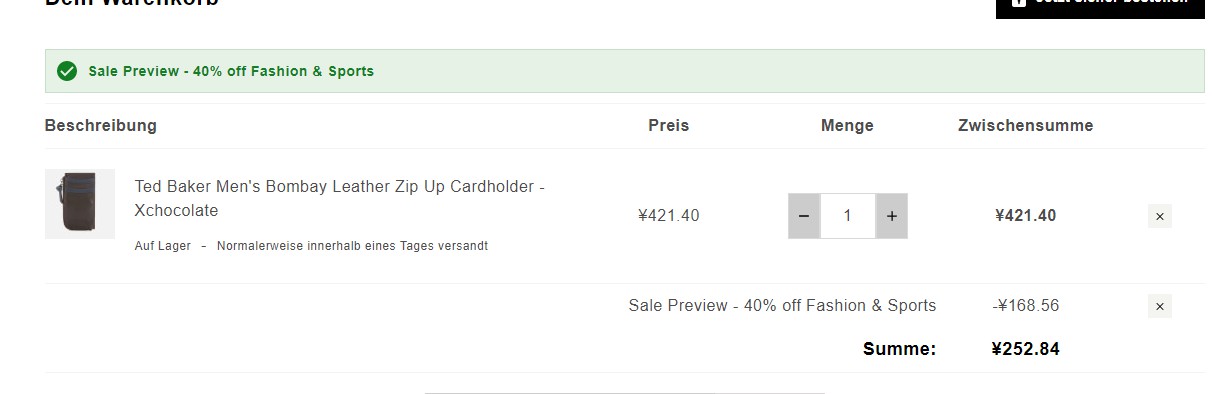Image resolution: width=1212 pixels, height=394 pixels.
Task: Click the Menge column header
Action: (x=847, y=125)
